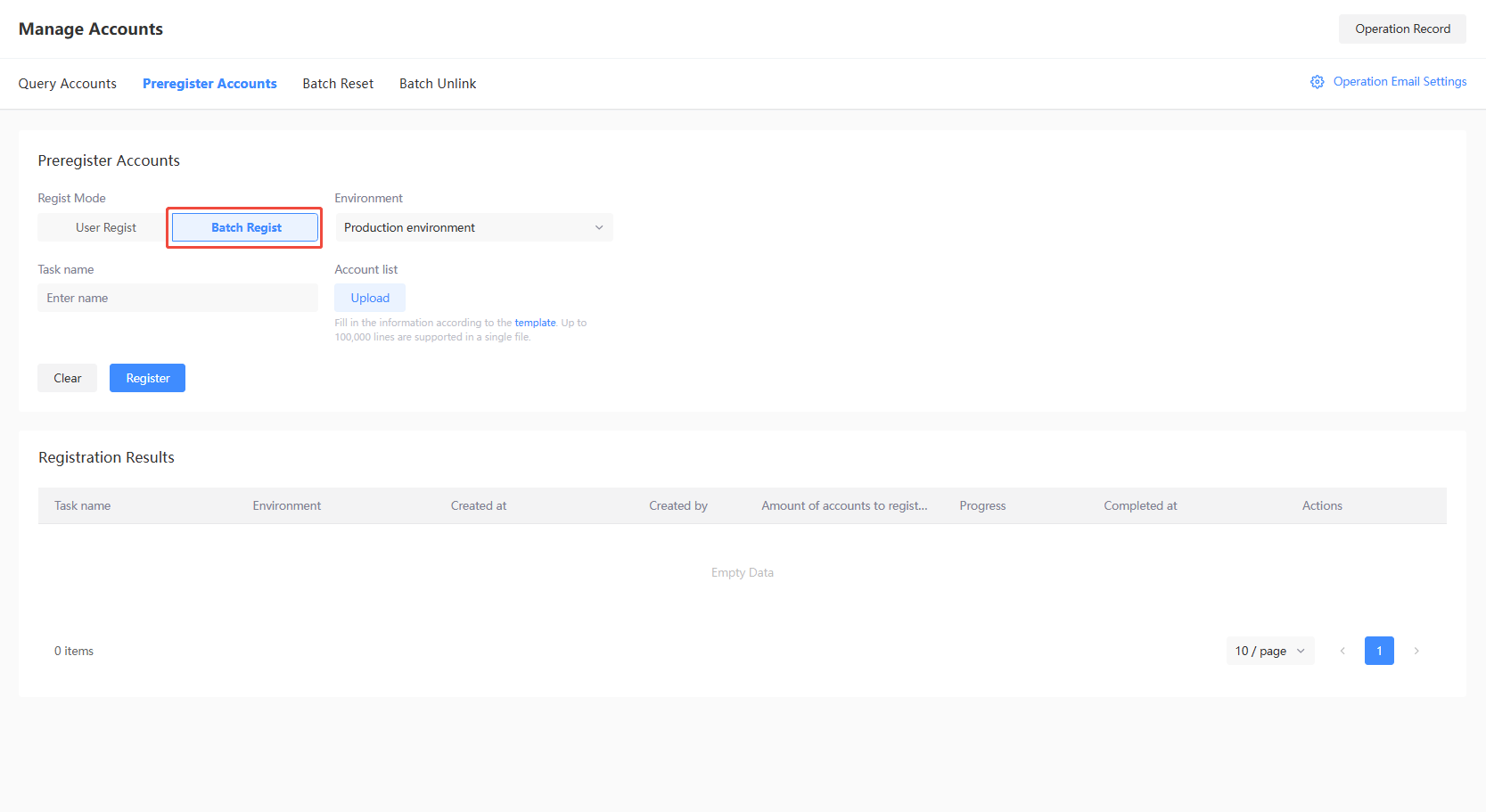This screenshot has height=812, width=1486.
Task: Select page 1 in pagination
Action: click(x=1378, y=651)
